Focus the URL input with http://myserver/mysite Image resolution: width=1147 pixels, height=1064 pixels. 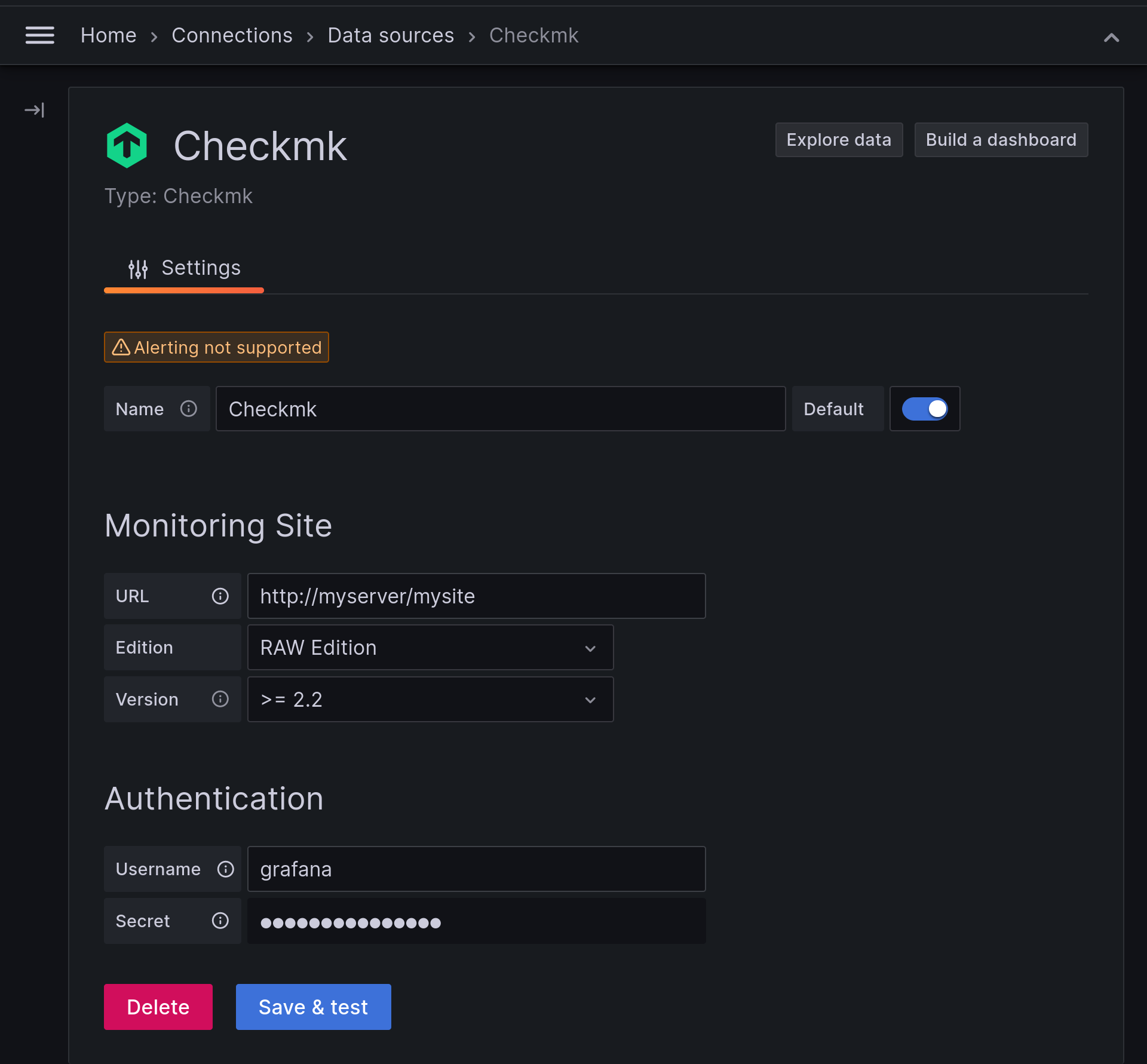coord(477,596)
